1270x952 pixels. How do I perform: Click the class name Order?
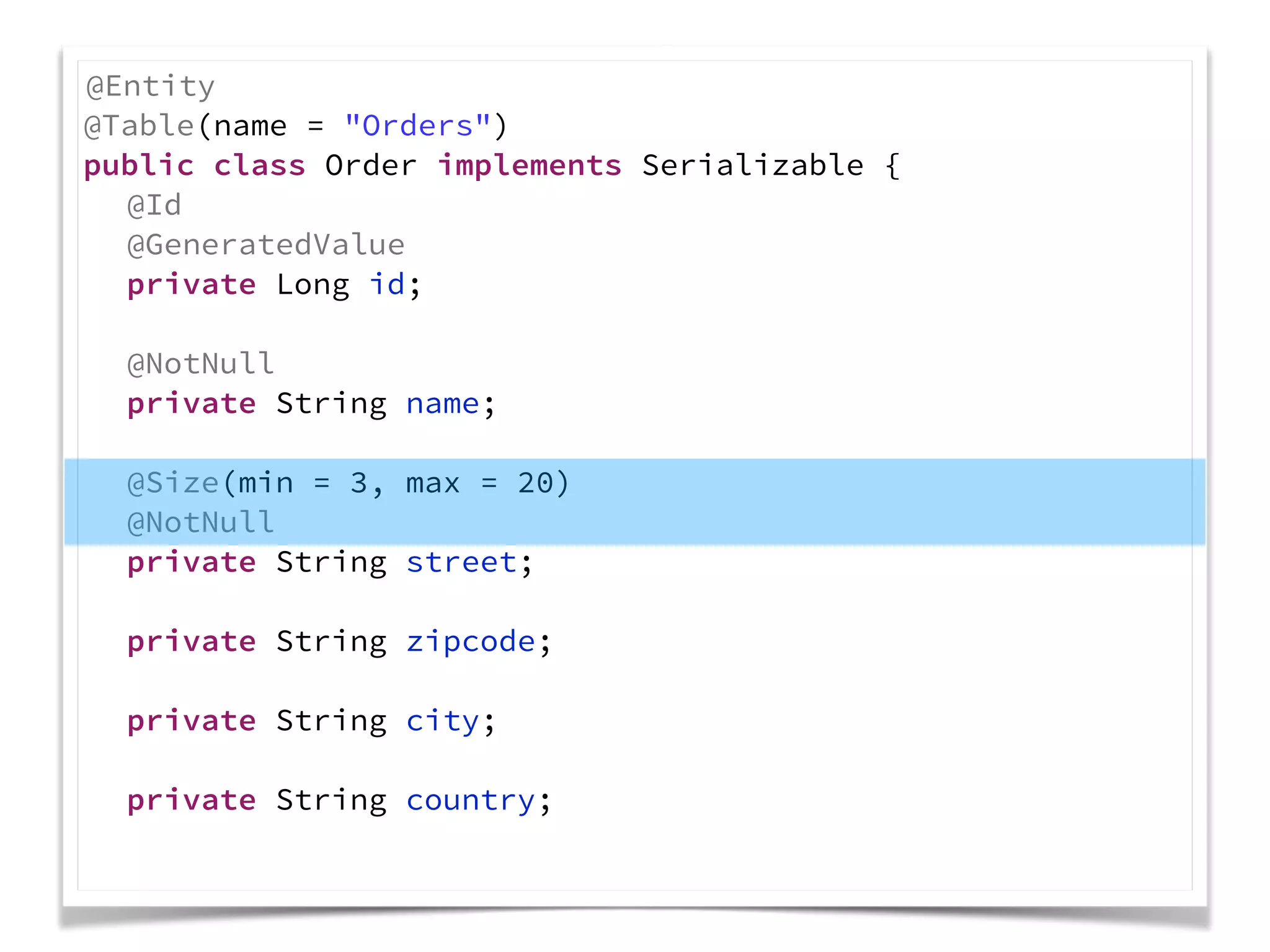click(x=371, y=165)
